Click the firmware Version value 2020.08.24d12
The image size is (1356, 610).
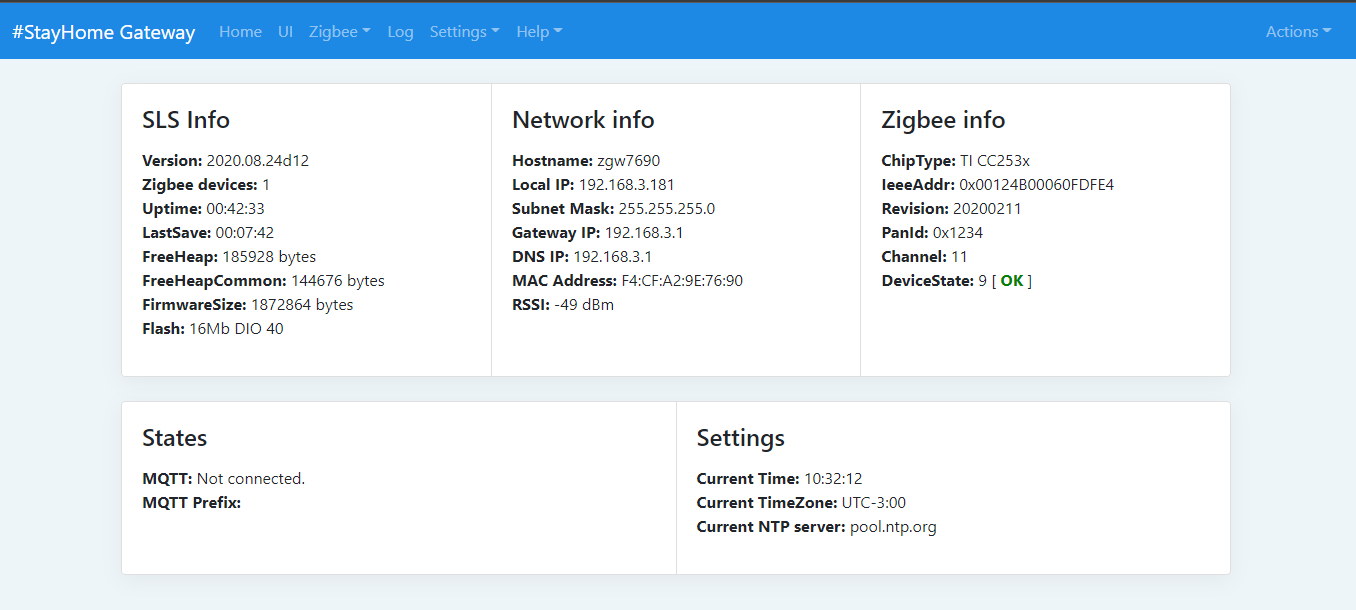(x=258, y=161)
